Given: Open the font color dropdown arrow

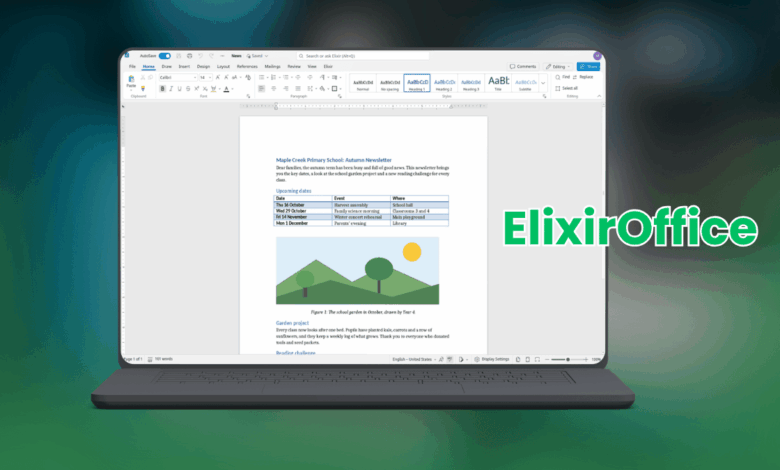Looking at the screenshot, I should (x=232, y=89).
